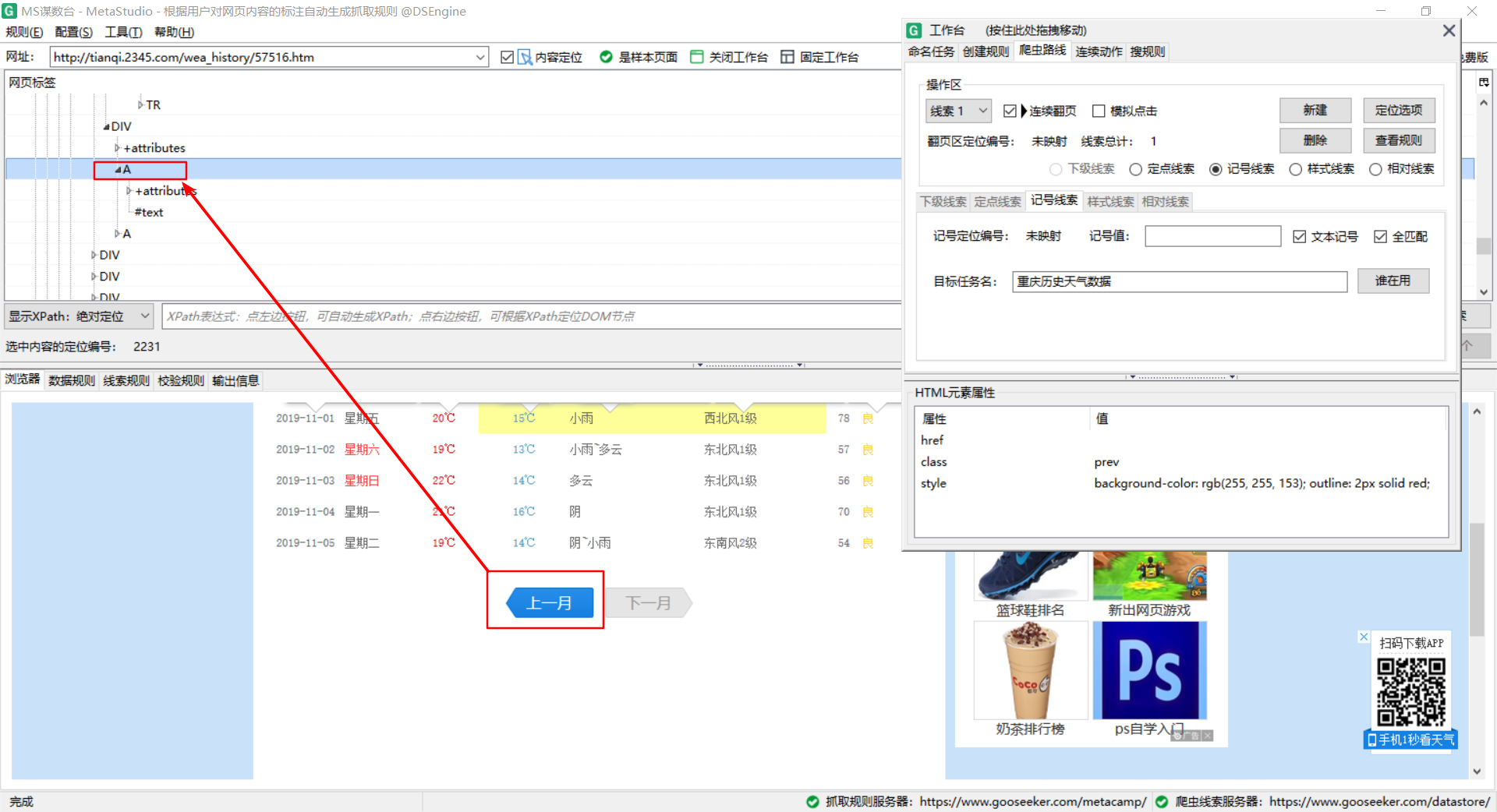Screen dimensions: 1497x812
Task: Click the 扫码下载APP QR code
Action: pos(1410,690)
